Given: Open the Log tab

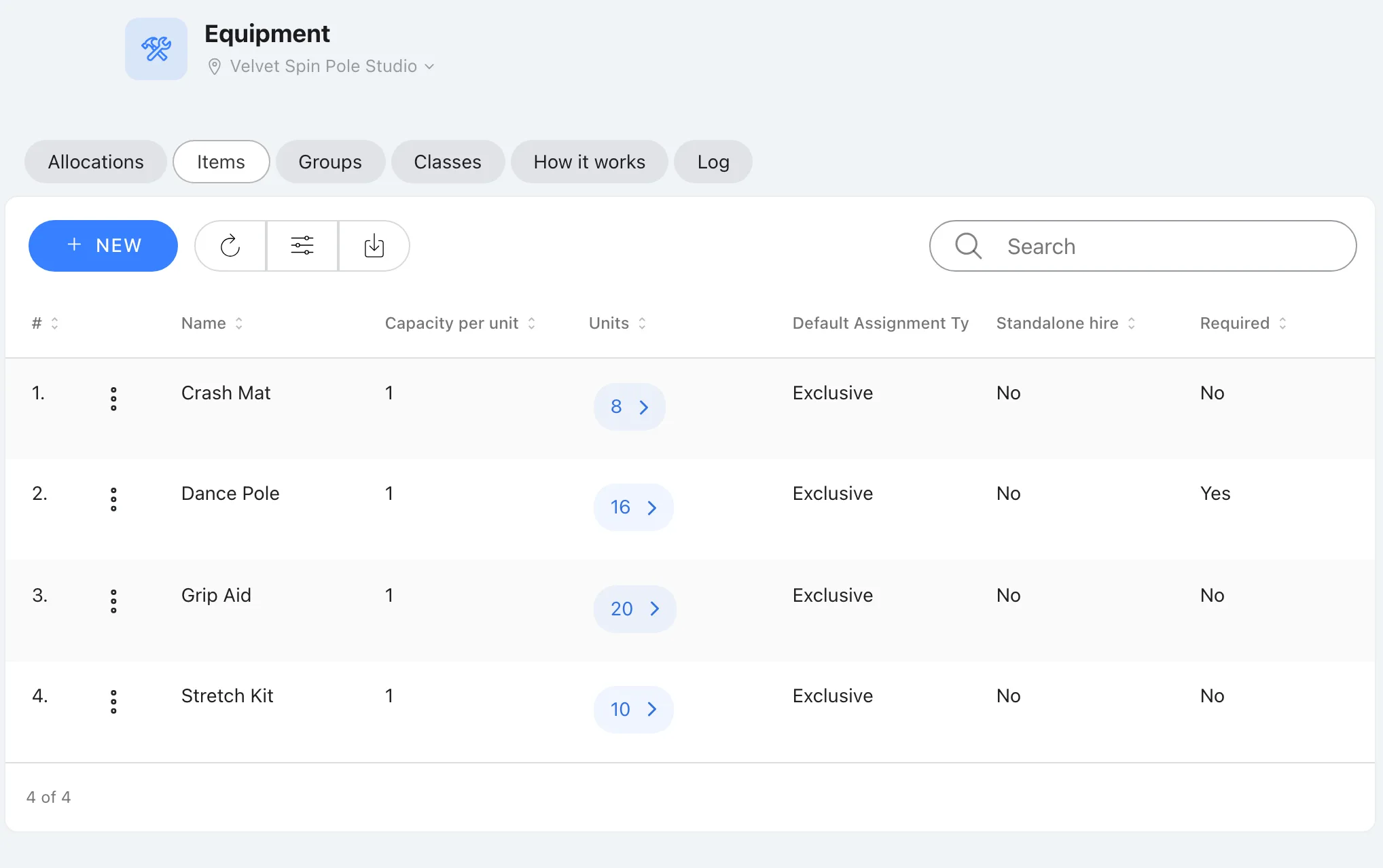Looking at the screenshot, I should (x=713, y=162).
